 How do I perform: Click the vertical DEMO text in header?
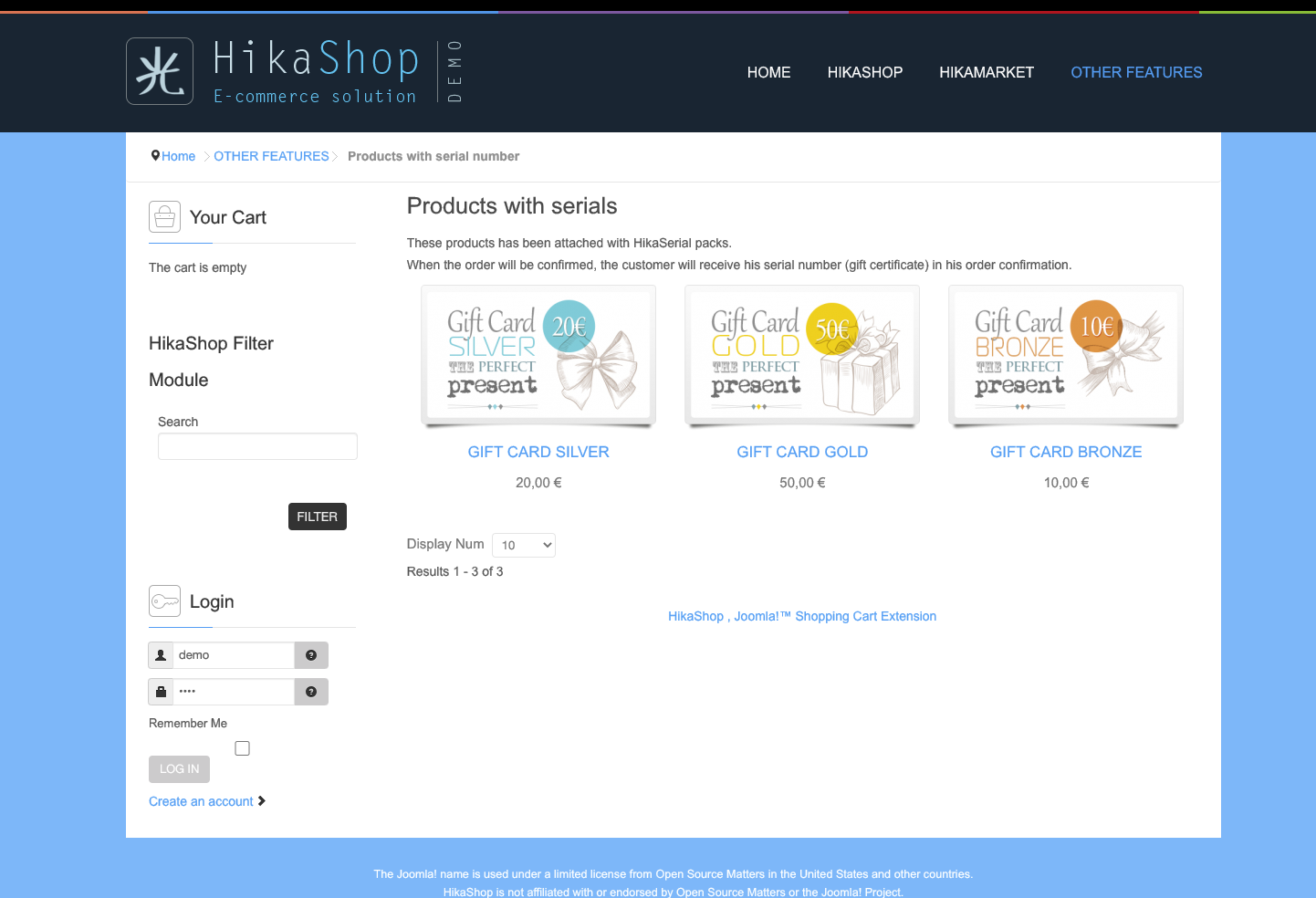coord(454,71)
